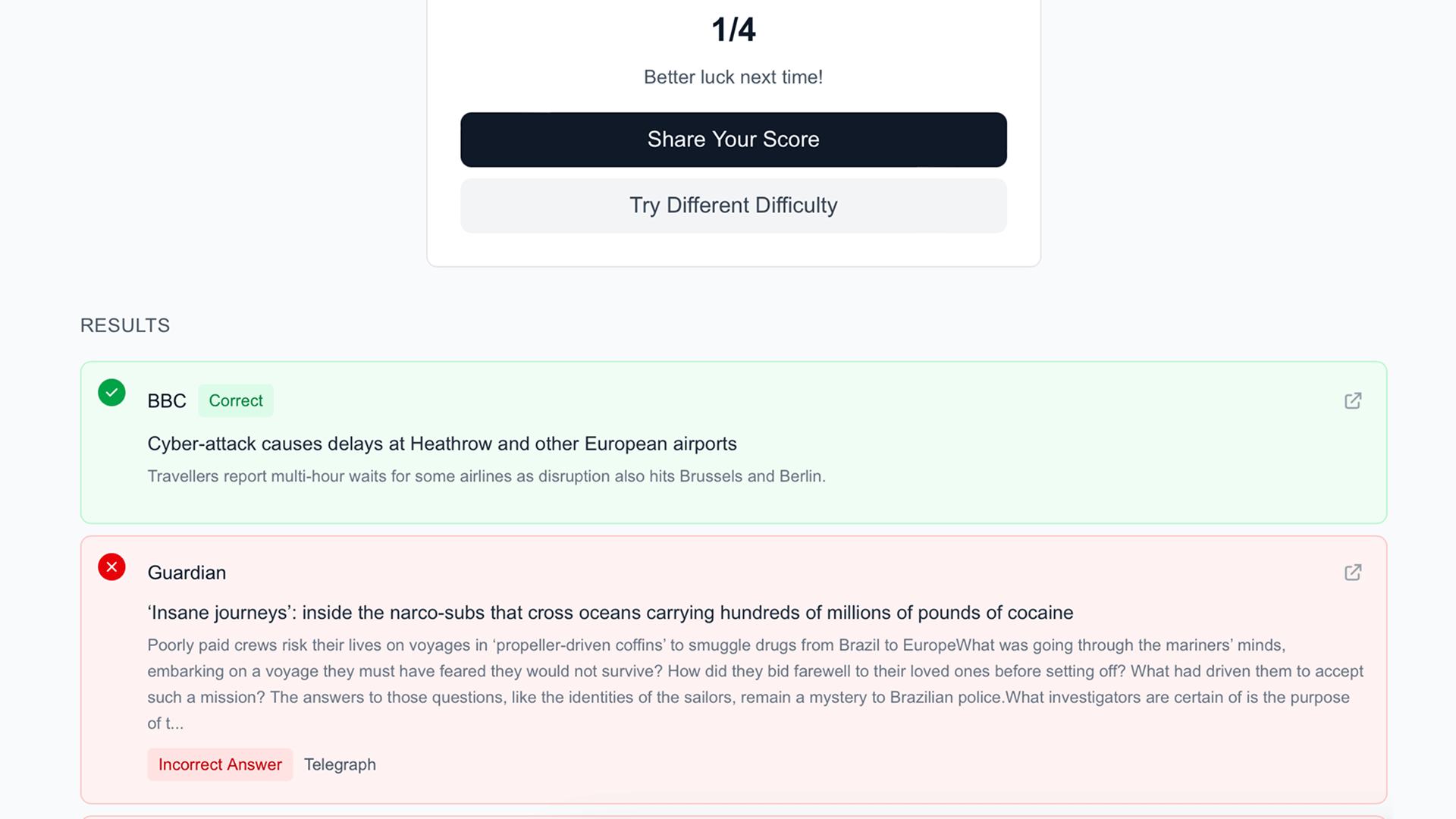
Task: Open the 'Insane journeys' narco-subs headline
Action: pos(610,613)
